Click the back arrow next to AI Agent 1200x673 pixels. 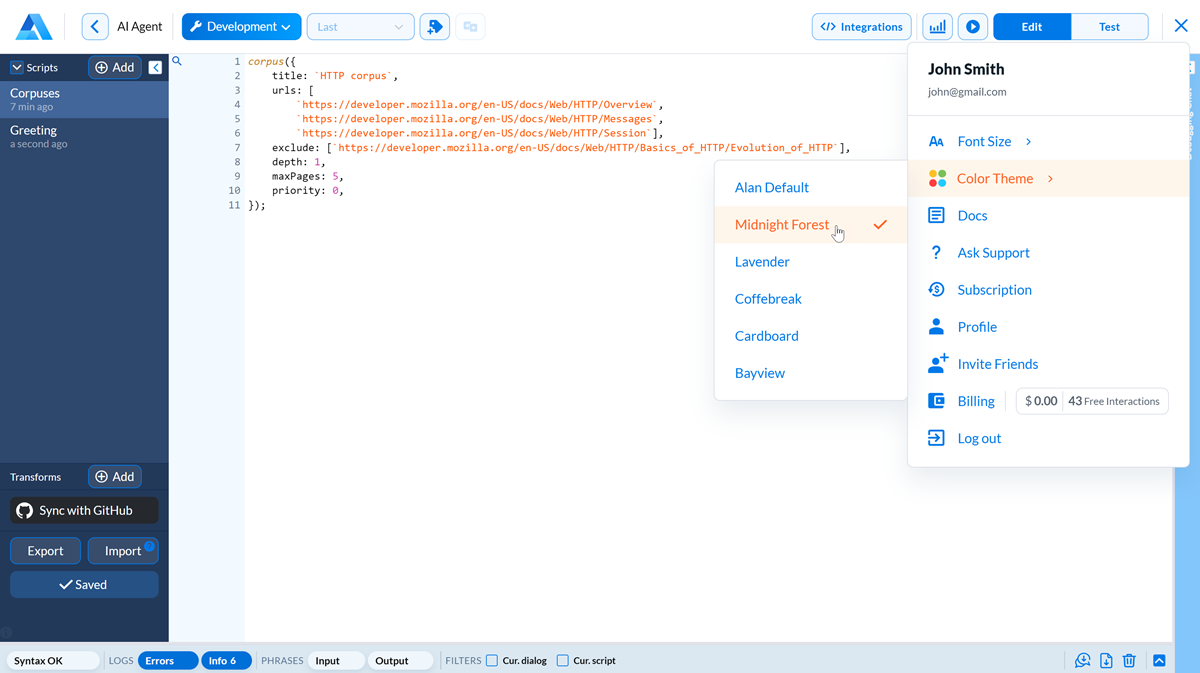(95, 27)
